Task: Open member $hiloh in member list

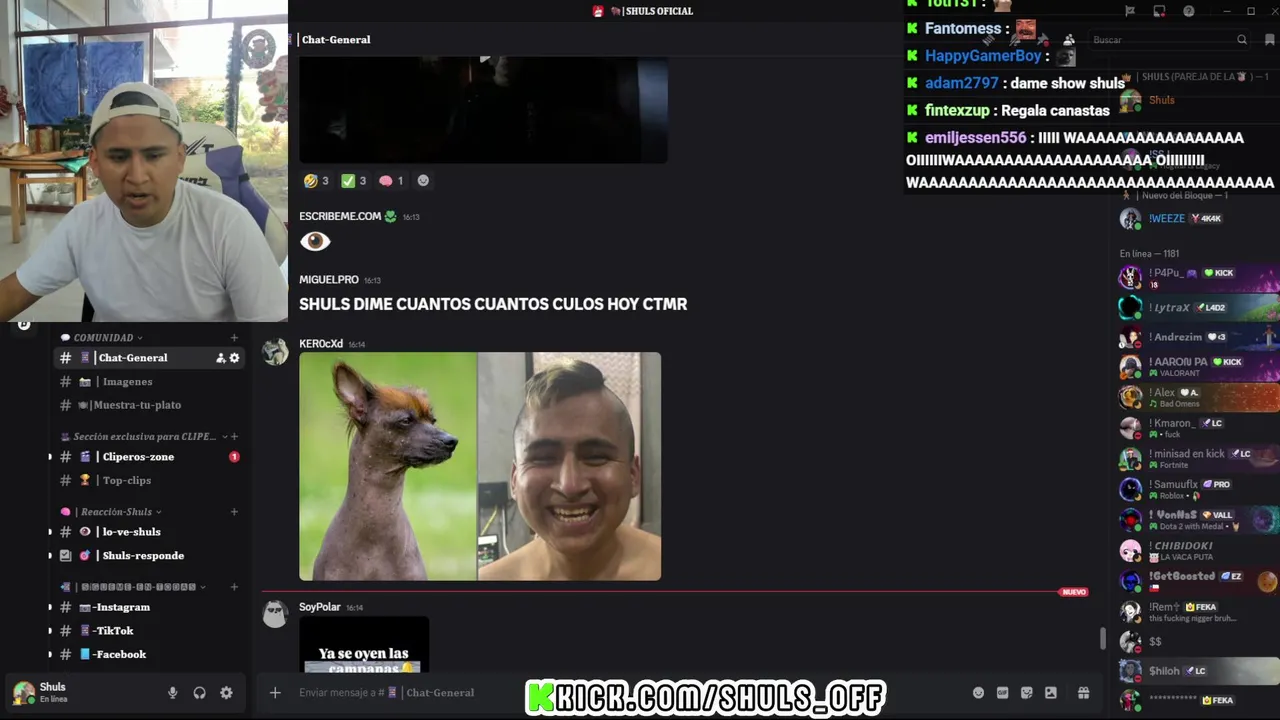Action: pos(1197,671)
